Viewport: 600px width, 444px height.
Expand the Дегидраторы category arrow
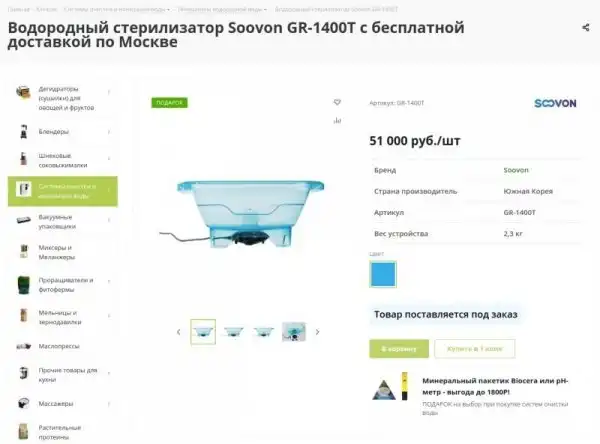(109, 92)
